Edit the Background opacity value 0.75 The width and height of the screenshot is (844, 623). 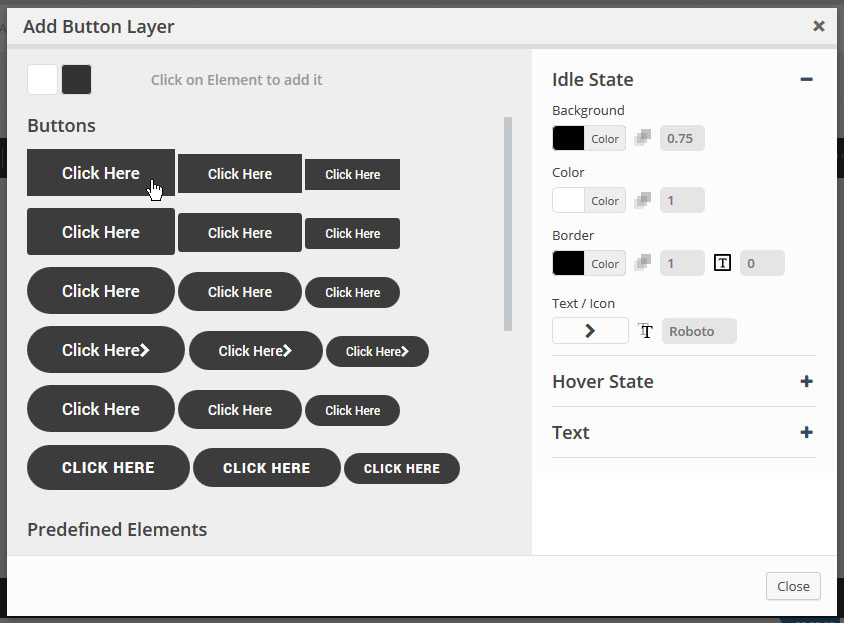tap(681, 137)
